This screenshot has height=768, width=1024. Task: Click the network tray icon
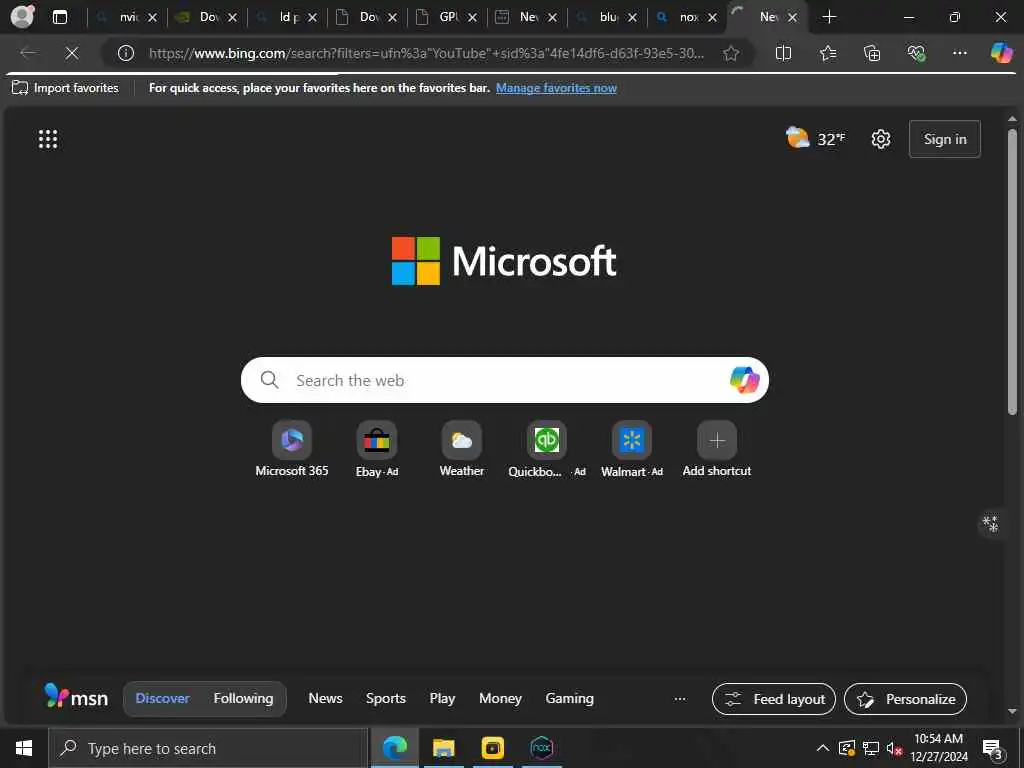(870, 749)
